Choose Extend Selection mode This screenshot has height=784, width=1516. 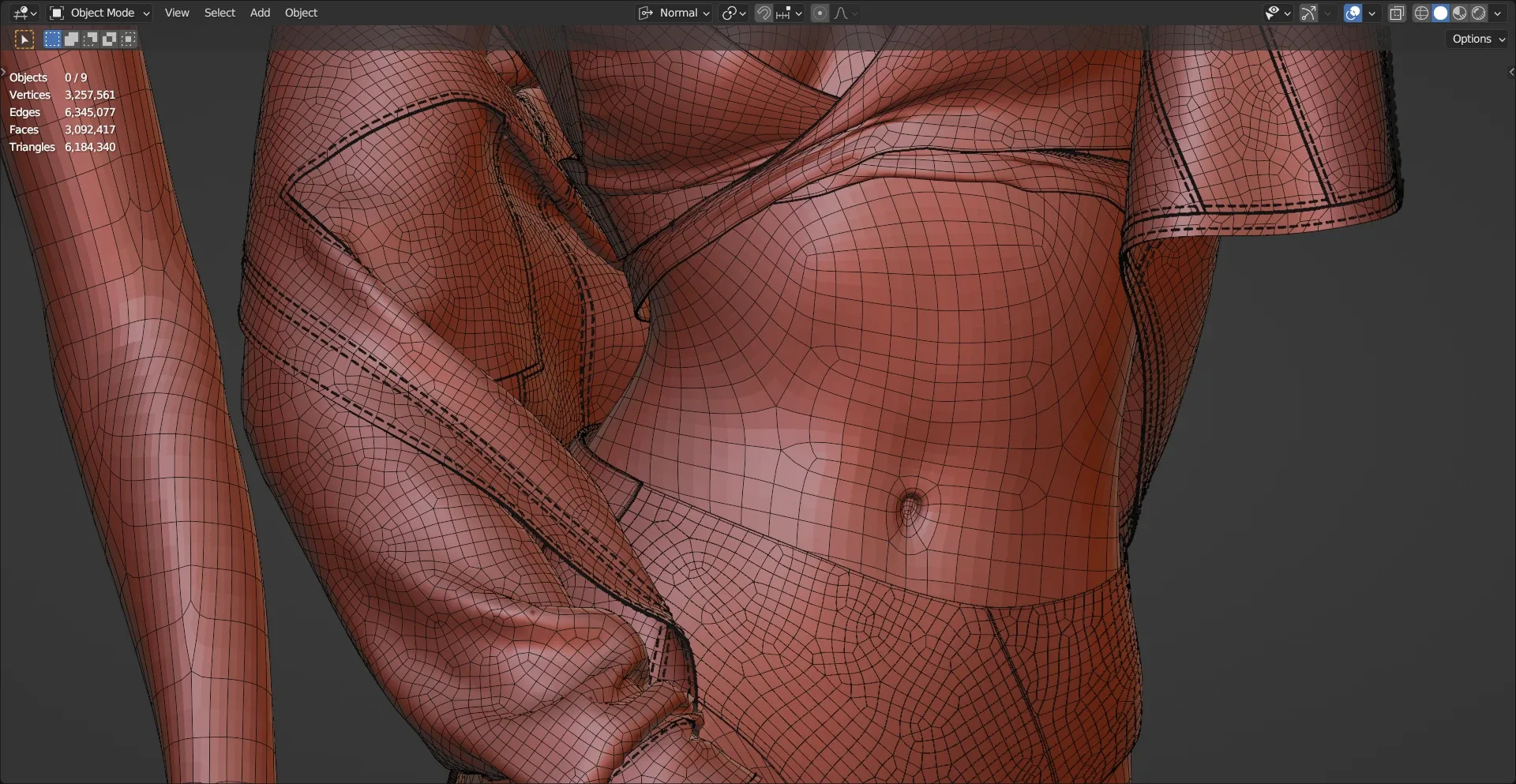pos(71,39)
